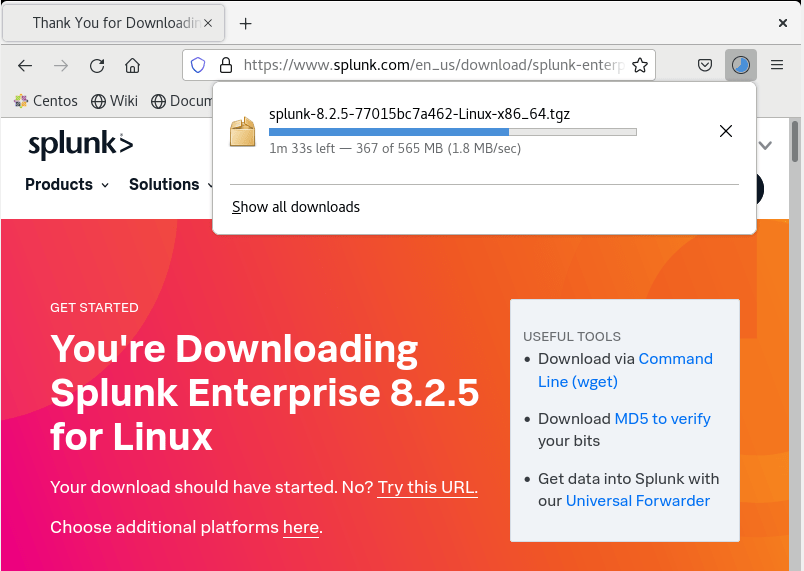Show all downloads

pyautogui.click(x=296, y=207)
